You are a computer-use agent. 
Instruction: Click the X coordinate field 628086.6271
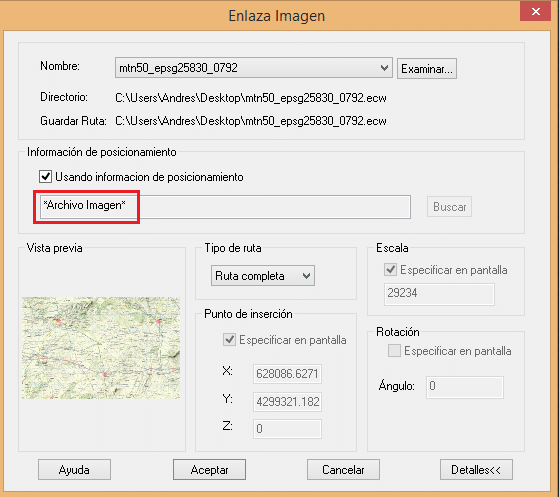[x=287, y=374]
